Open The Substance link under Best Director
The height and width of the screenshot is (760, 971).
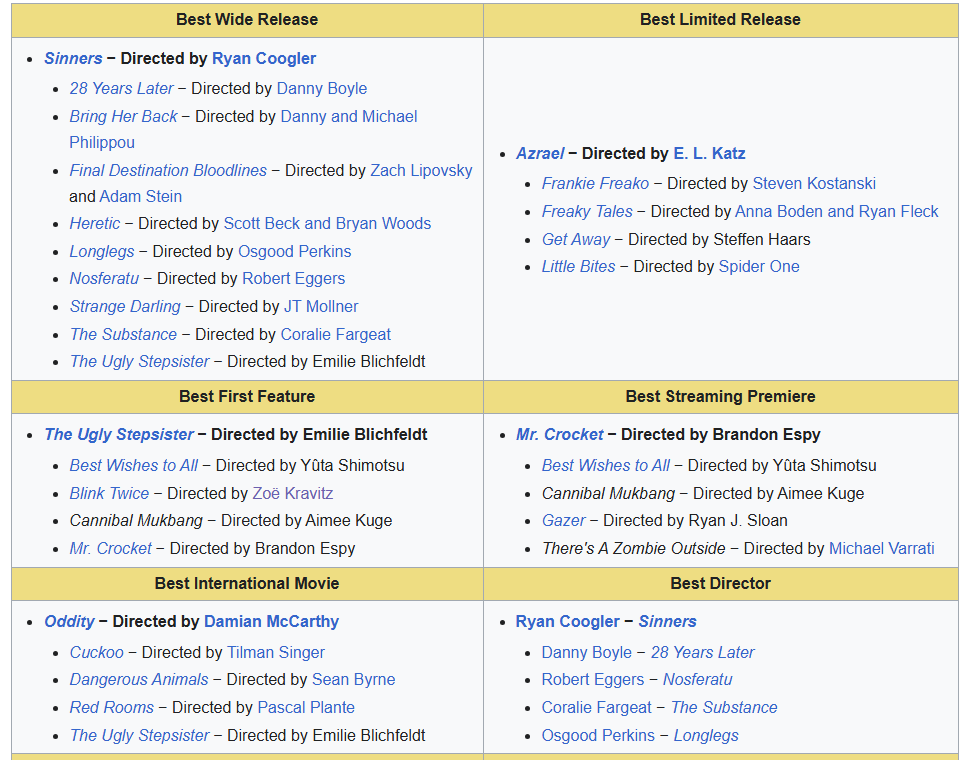point(724,708)
